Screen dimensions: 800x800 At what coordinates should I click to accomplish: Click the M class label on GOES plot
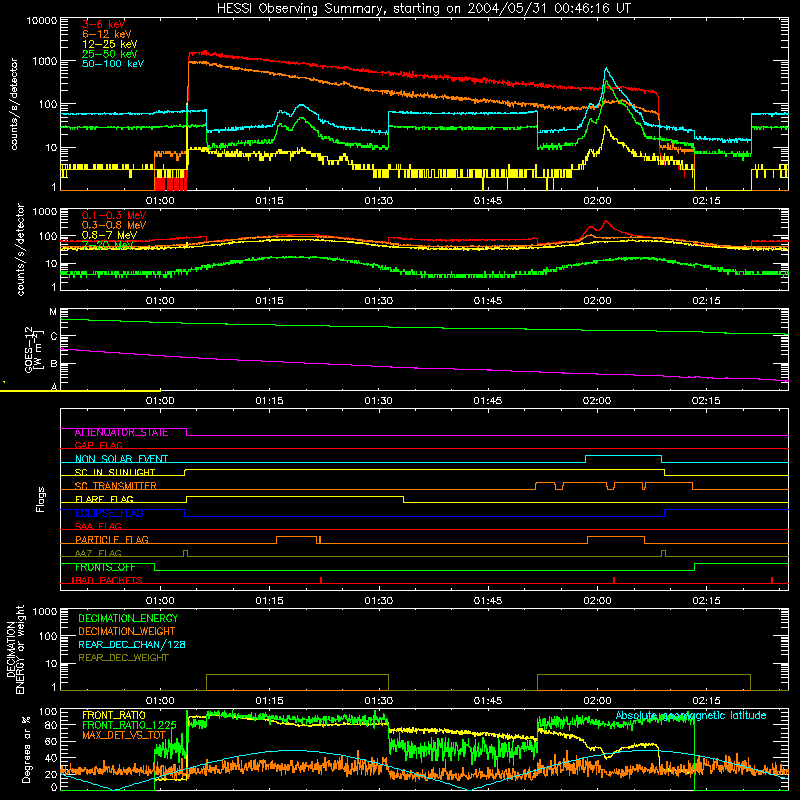point(53,312)
